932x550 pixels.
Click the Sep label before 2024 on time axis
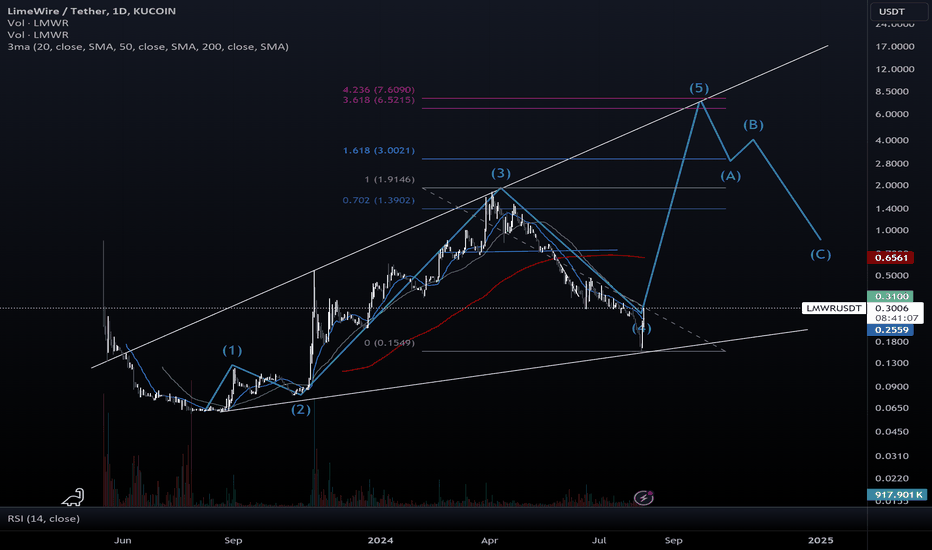tap(233, 540)
